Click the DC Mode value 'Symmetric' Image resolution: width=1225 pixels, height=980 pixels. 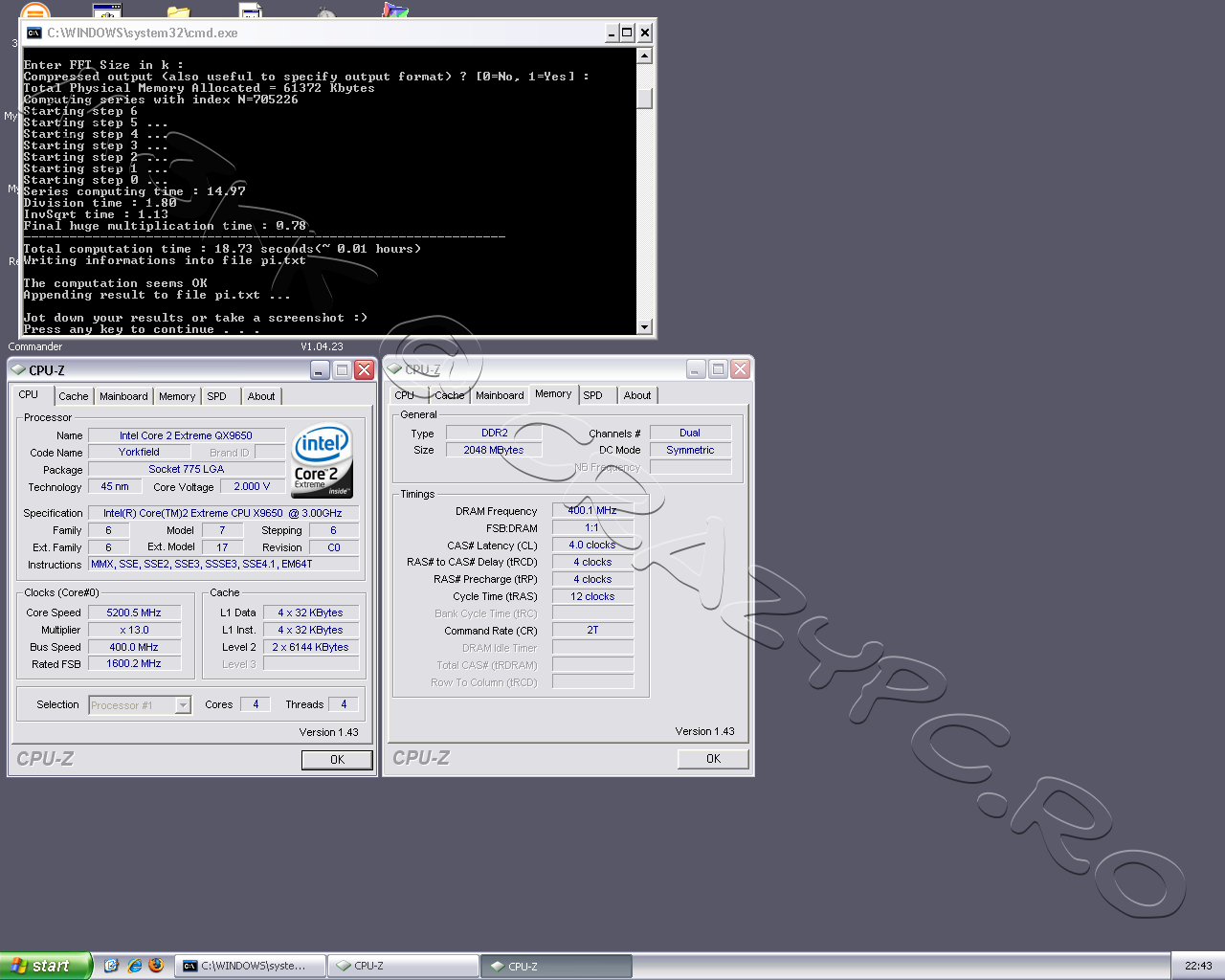pos(690,450)
